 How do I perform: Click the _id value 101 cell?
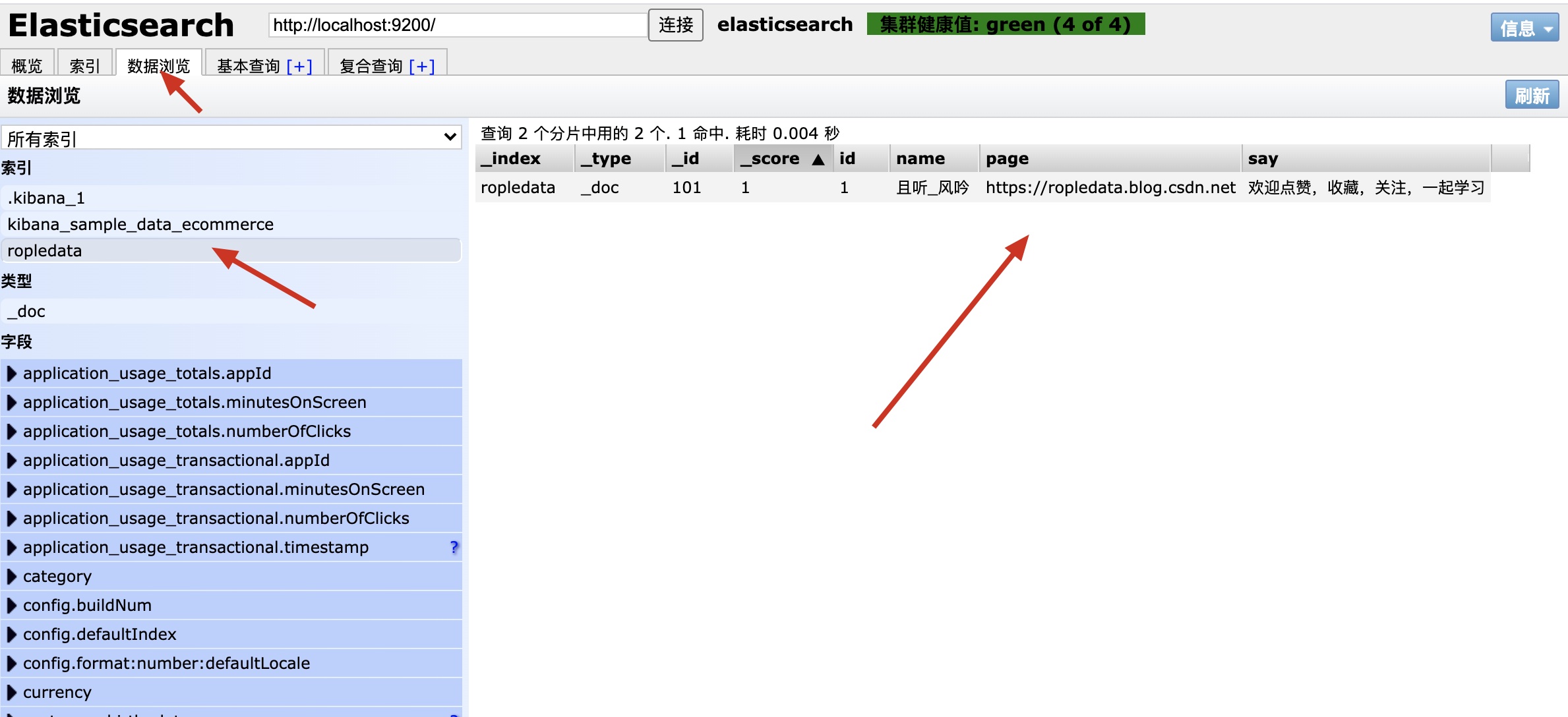pos(700,187)
